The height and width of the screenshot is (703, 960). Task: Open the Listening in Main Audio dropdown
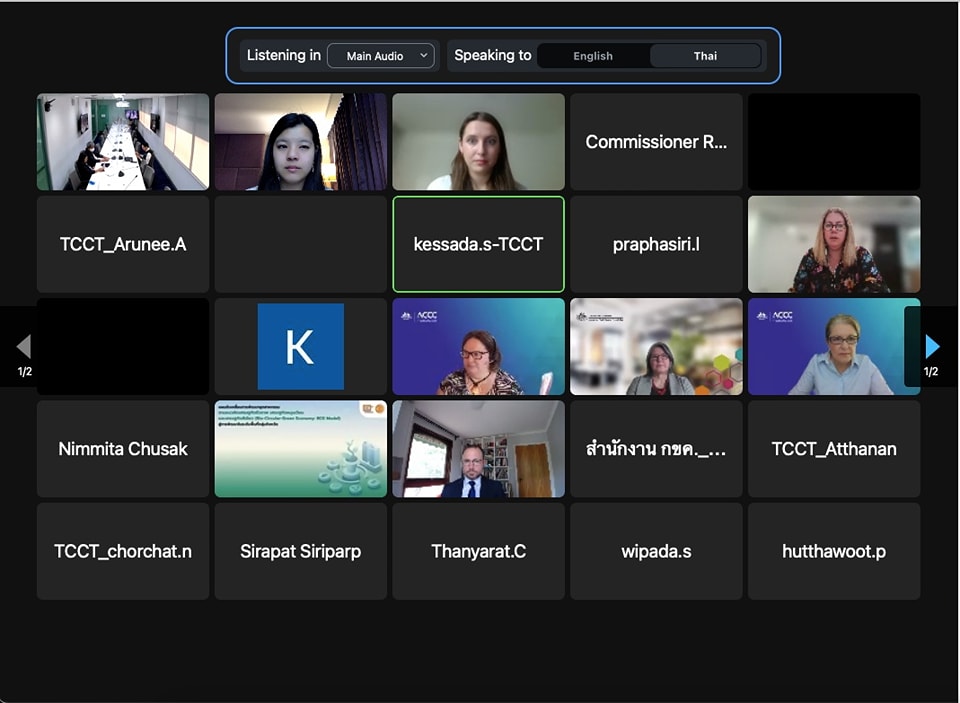click(x=381, y=56)
